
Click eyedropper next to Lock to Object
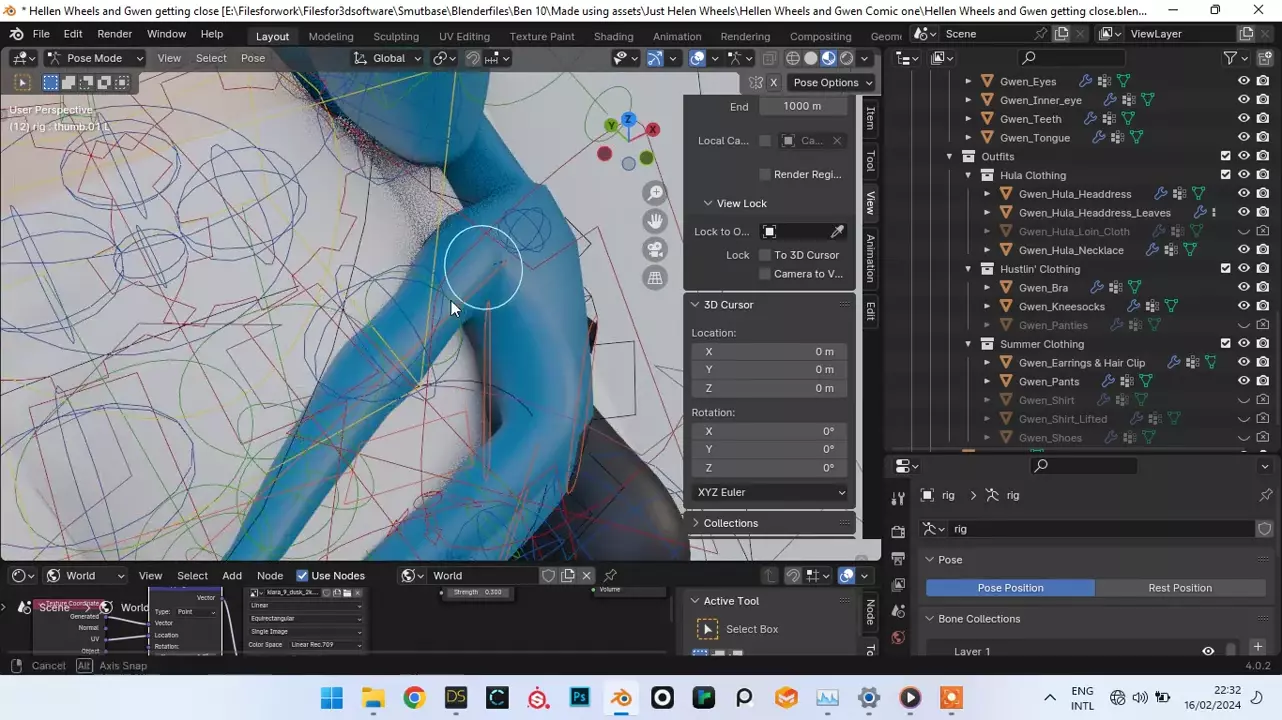837,232
